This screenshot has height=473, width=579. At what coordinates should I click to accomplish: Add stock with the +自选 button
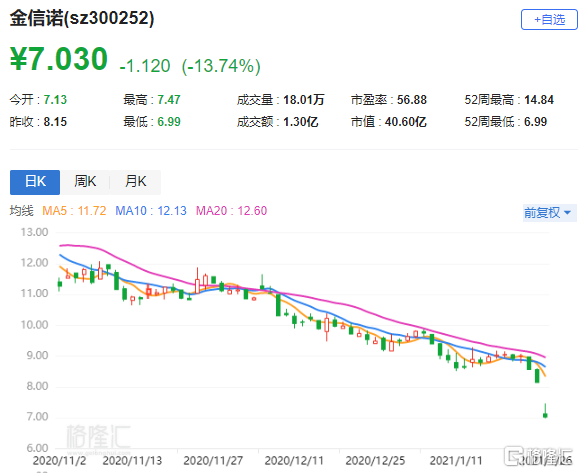point(549,20)
